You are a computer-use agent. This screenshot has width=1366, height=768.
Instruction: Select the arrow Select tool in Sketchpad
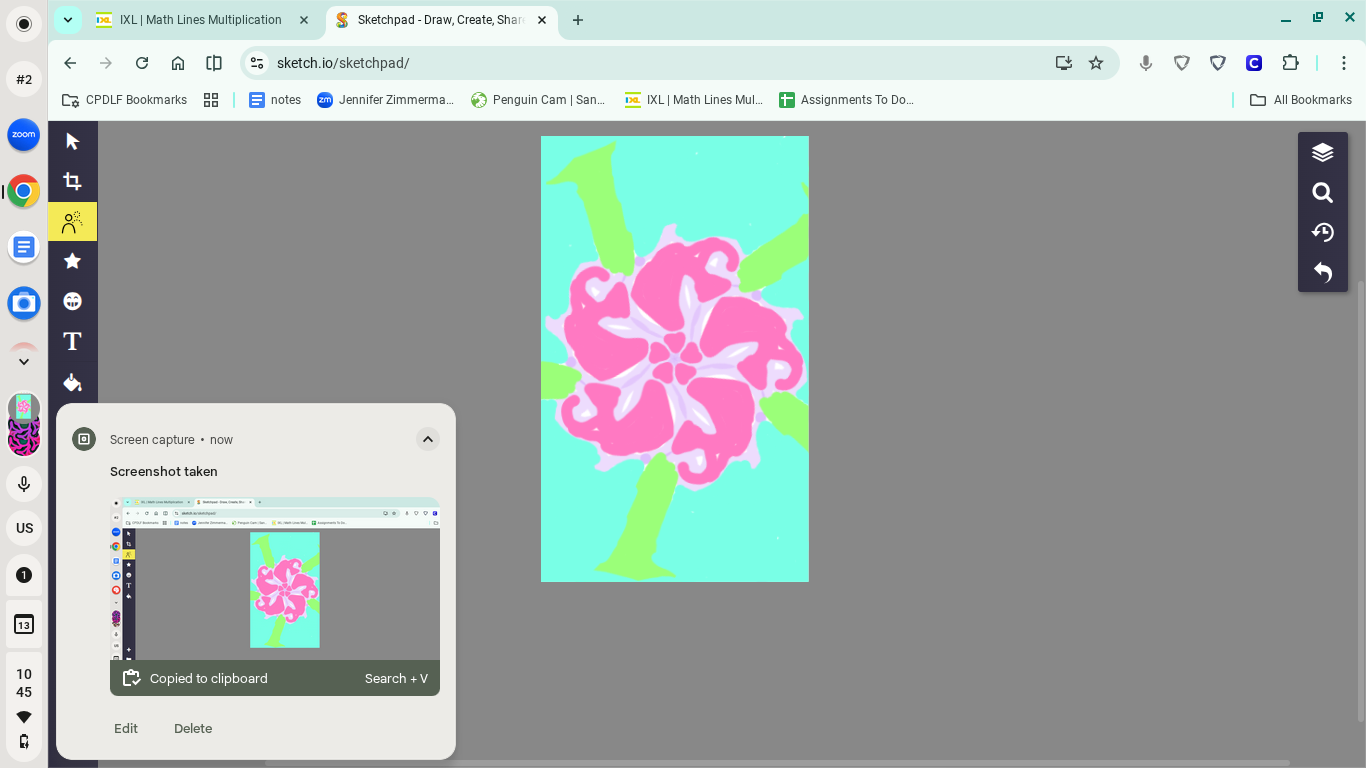(72, 141)
